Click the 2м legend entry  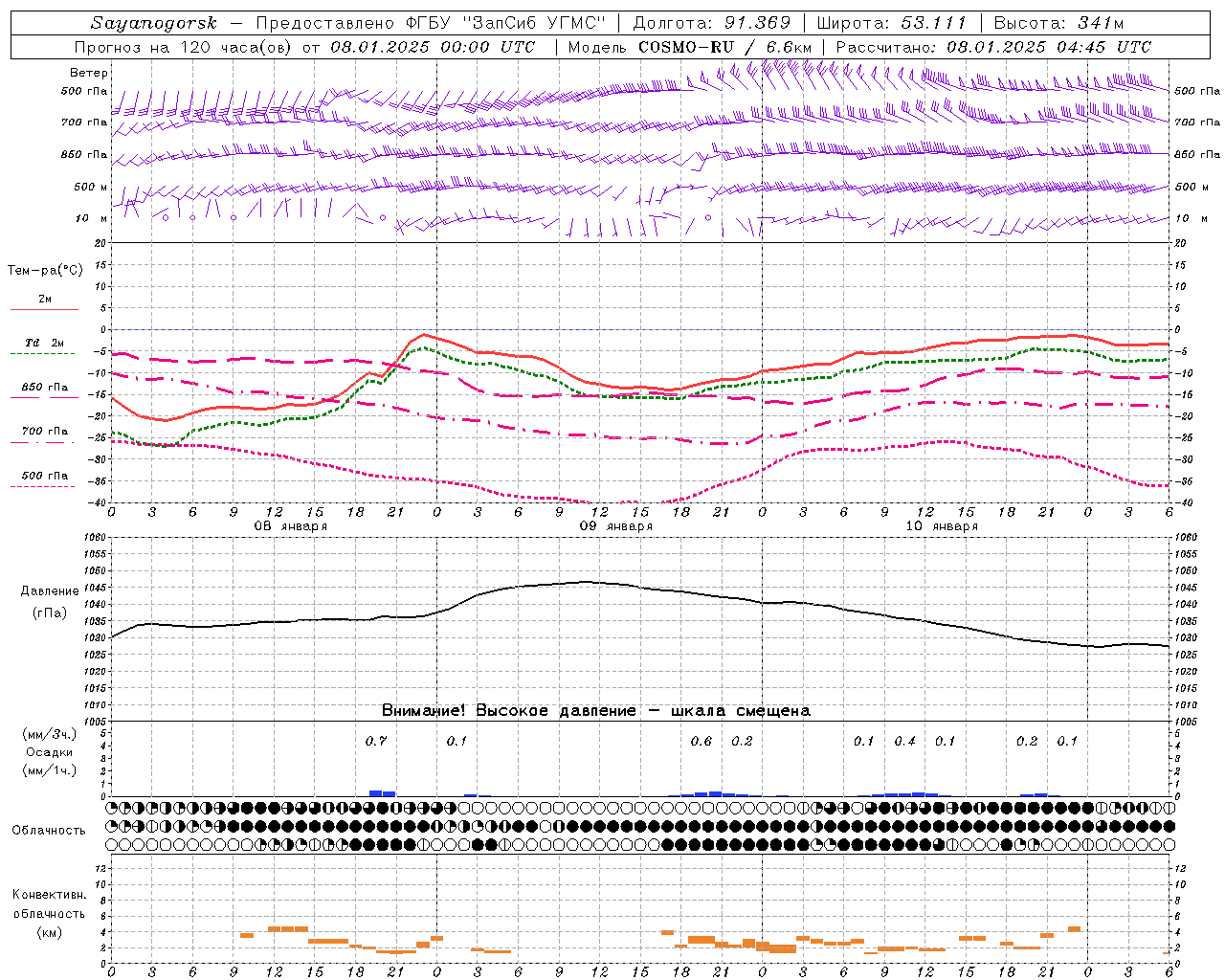pos(45,299)
